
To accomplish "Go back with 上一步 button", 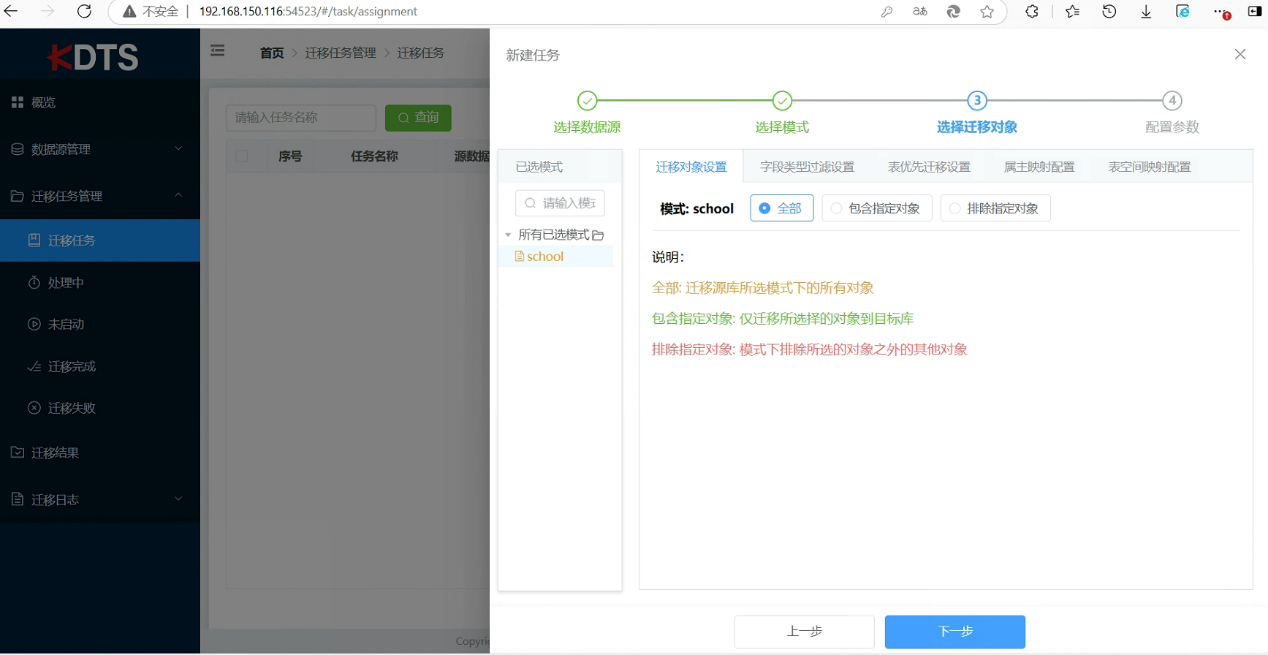I will (x=803, y=631).
